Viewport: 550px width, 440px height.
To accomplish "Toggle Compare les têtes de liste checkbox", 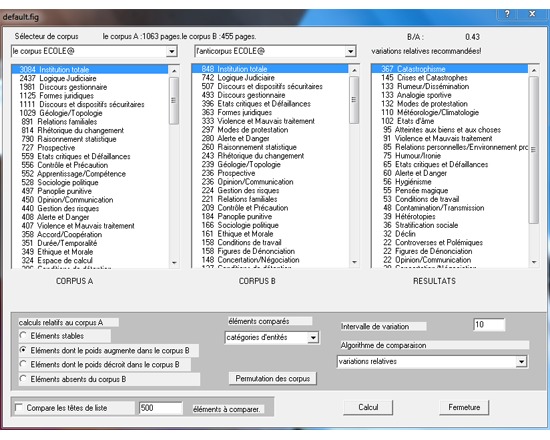I will tap(19, 408).
